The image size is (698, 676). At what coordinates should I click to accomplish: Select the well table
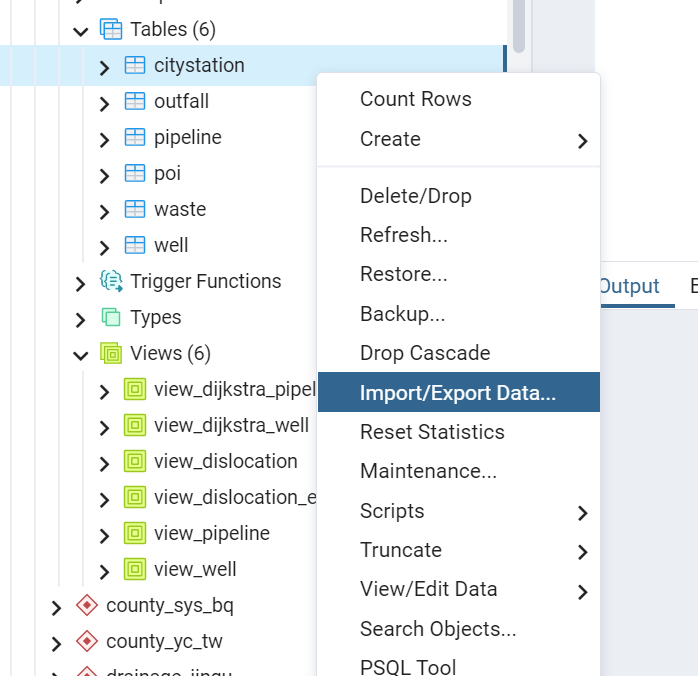click(x=171, y=246)
